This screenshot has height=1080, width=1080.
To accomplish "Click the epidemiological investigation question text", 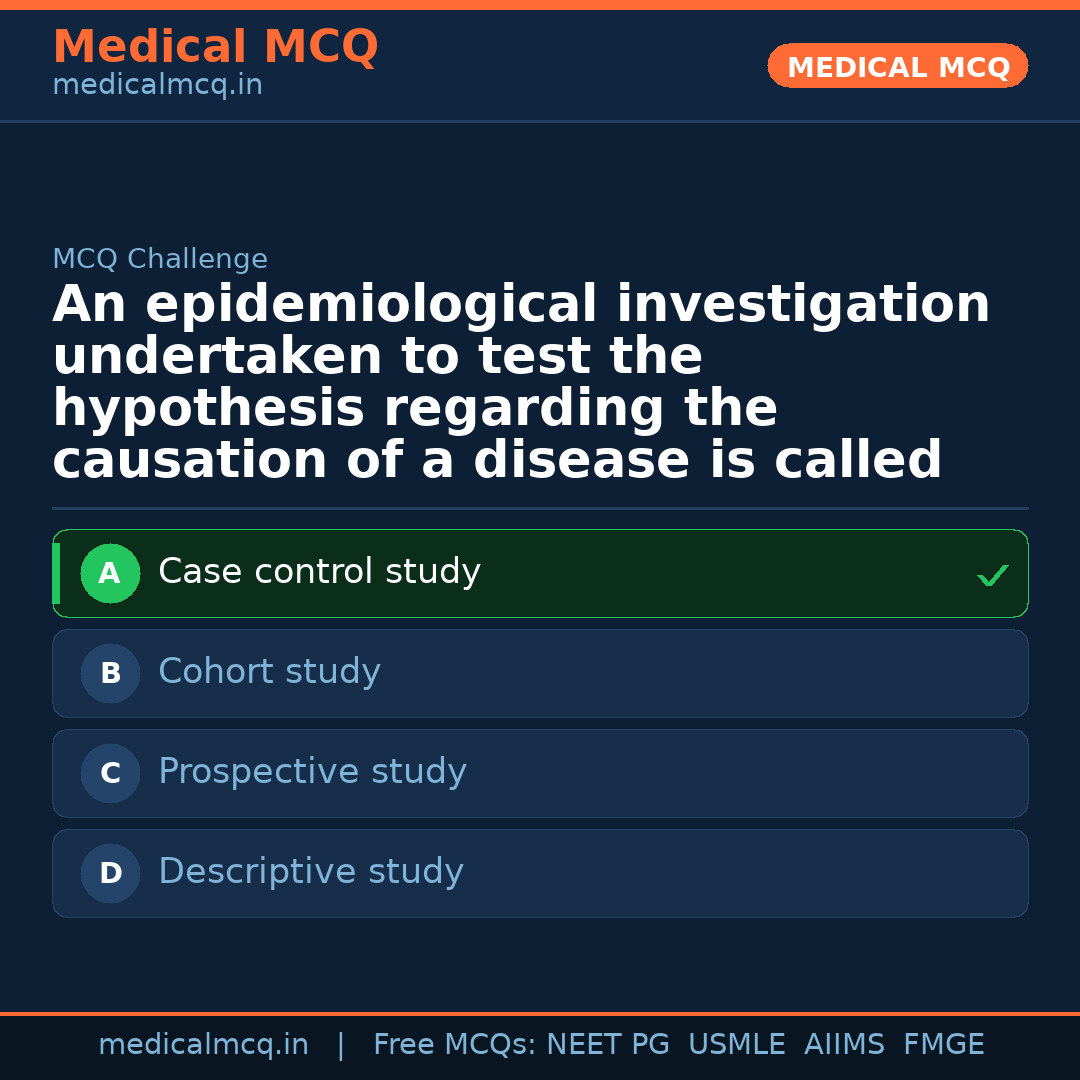I will [520, 383].
